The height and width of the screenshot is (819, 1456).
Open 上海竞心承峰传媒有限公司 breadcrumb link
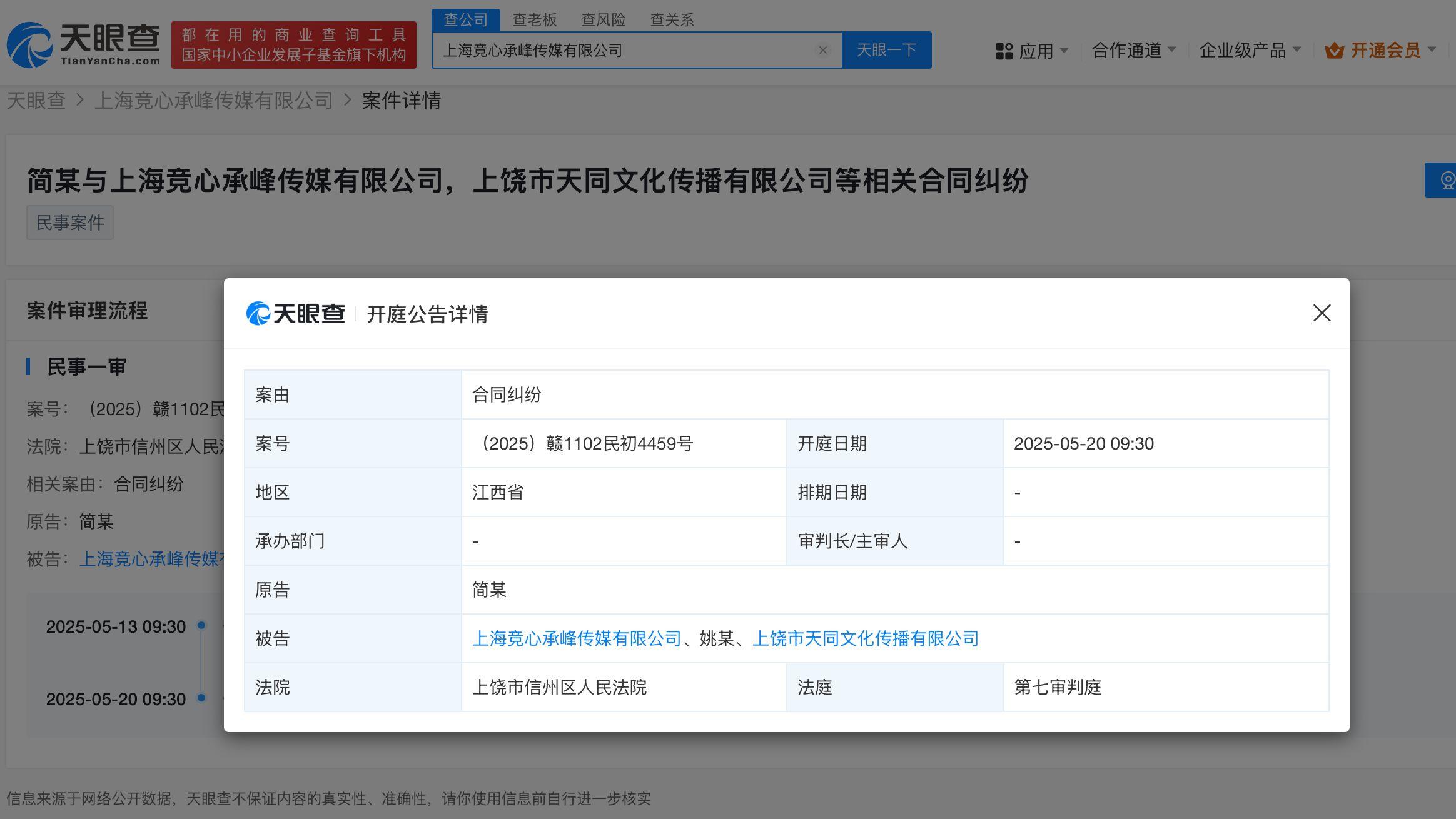click(214, 101)
